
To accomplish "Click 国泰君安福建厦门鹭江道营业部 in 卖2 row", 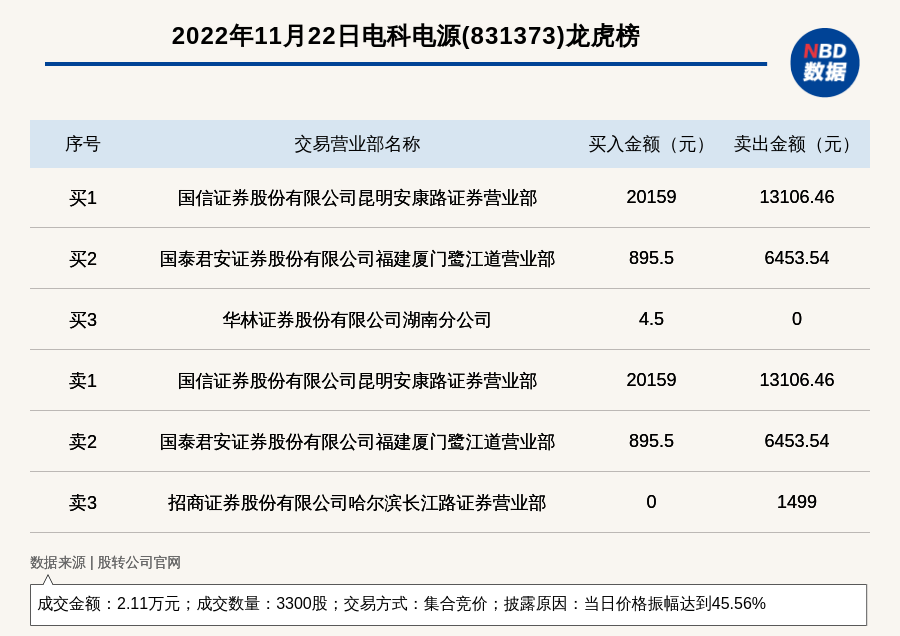I will tap(357, 442).
